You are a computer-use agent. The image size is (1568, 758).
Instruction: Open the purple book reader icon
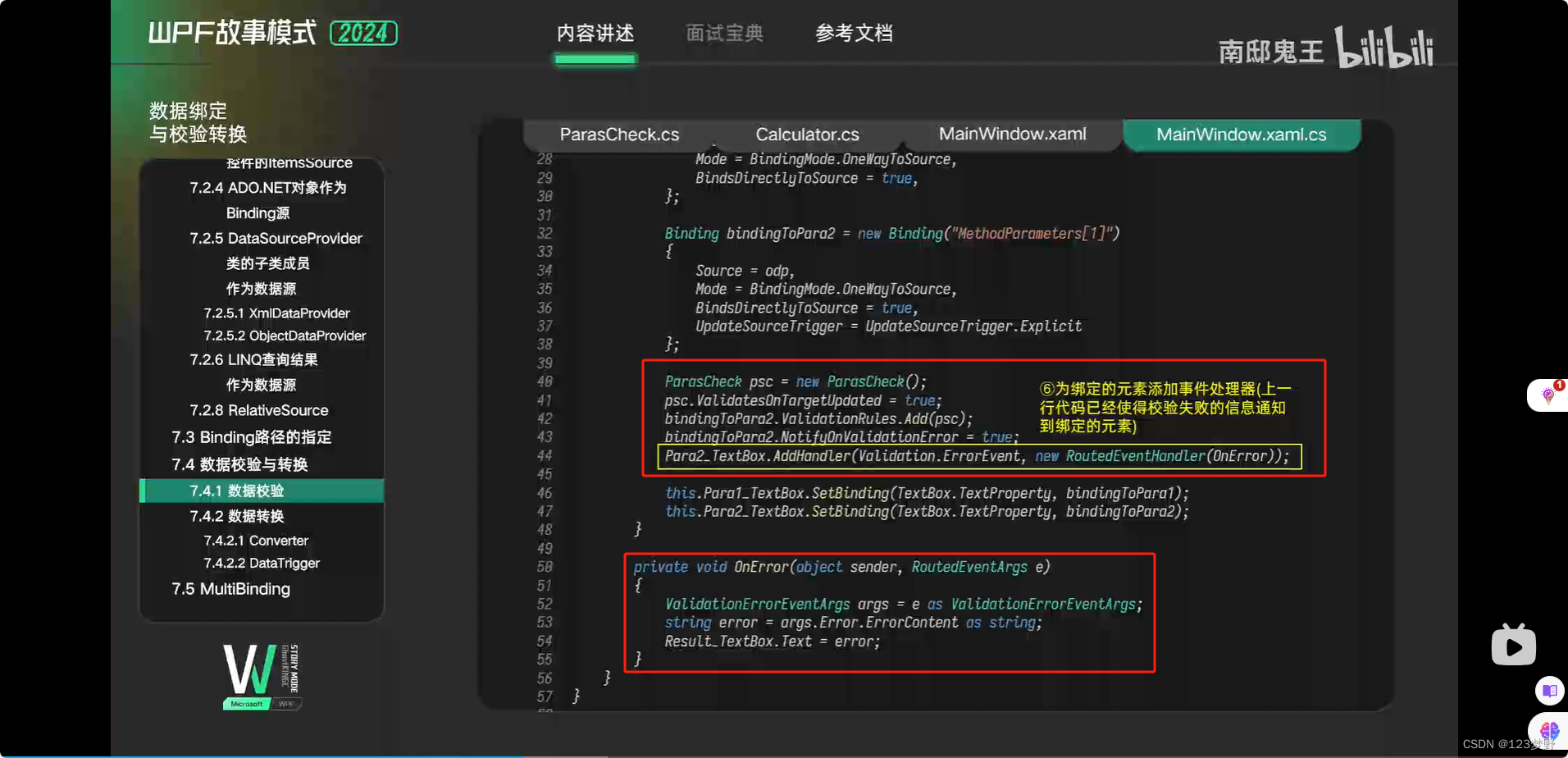1549,691
